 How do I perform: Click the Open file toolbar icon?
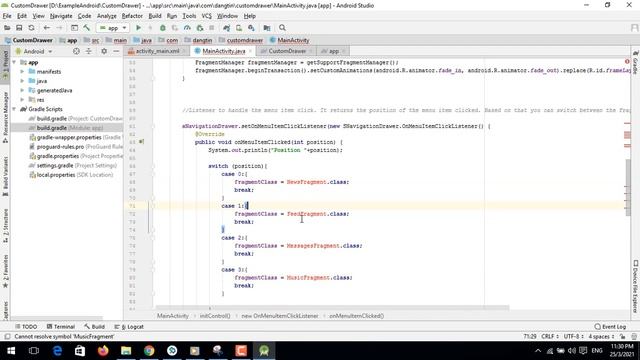(x=7, y=28)
